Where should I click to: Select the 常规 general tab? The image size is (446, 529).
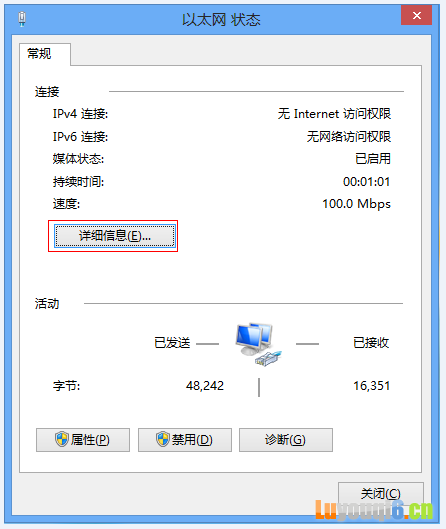coord(39,54)
